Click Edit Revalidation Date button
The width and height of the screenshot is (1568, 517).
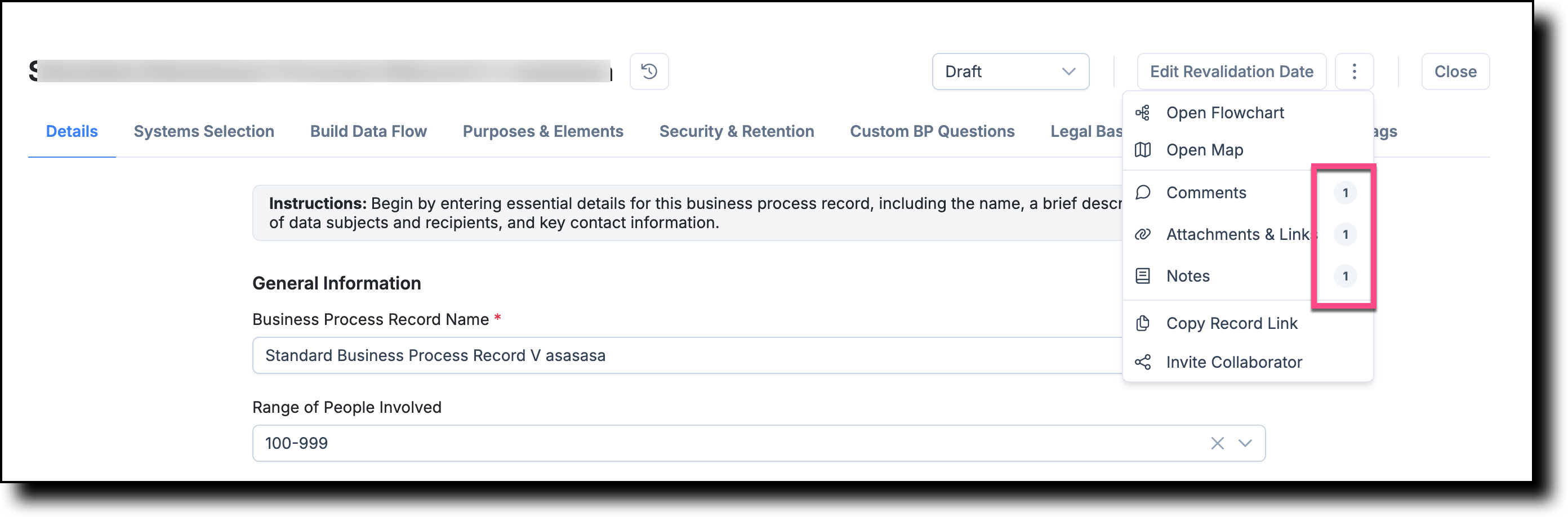pyautogui.click(x=1231, y=72)
